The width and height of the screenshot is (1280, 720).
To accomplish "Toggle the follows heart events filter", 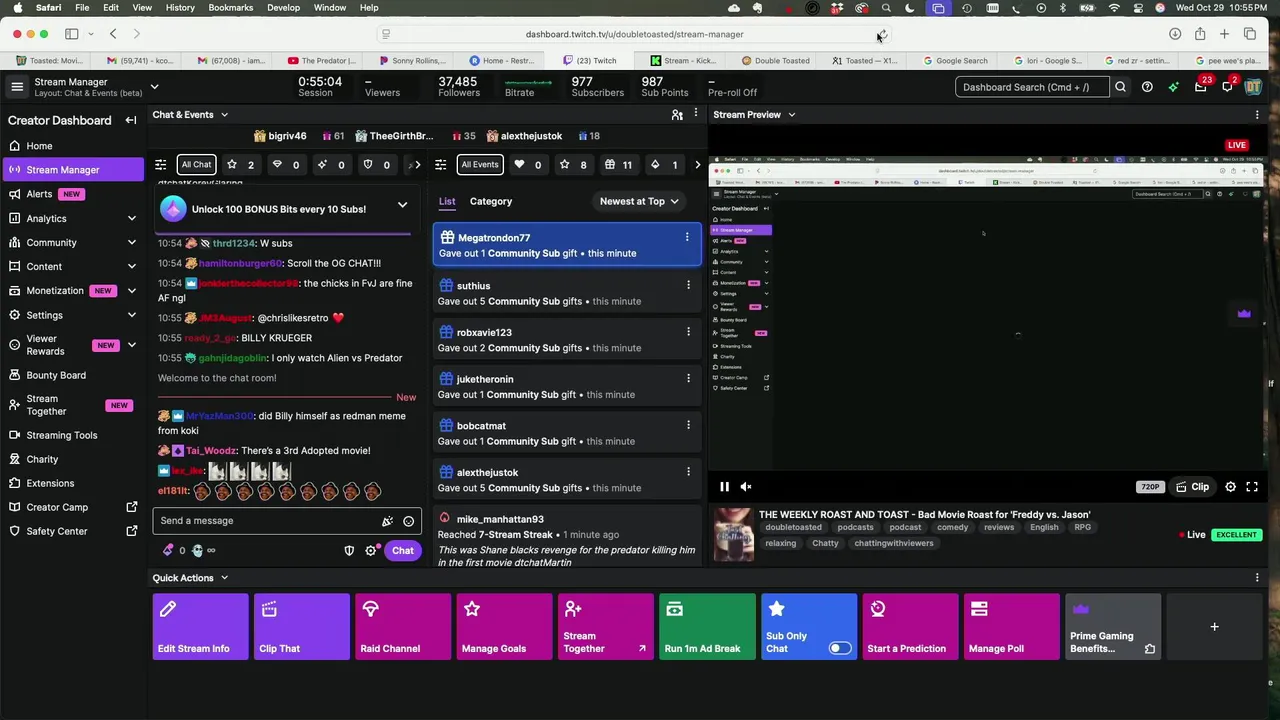I will point(529,165).
